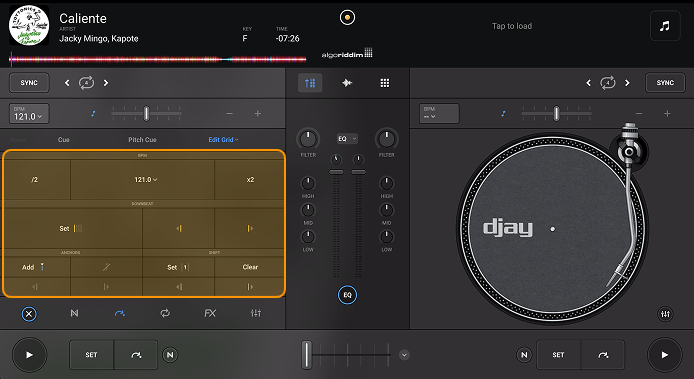Open the left deck Neural Mix tool
The image size is (694, 379).
tap(74, 313)
